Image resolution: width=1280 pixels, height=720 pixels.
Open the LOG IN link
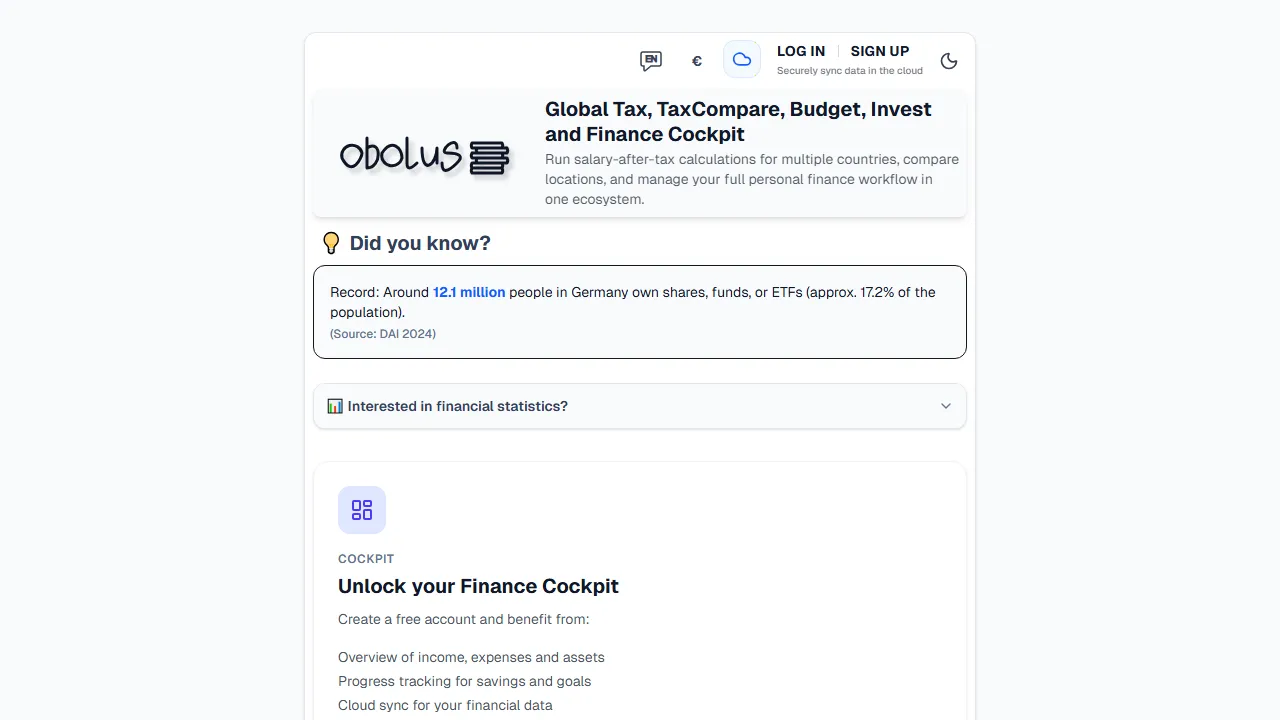pyautogui.click(x=800, y=51)
